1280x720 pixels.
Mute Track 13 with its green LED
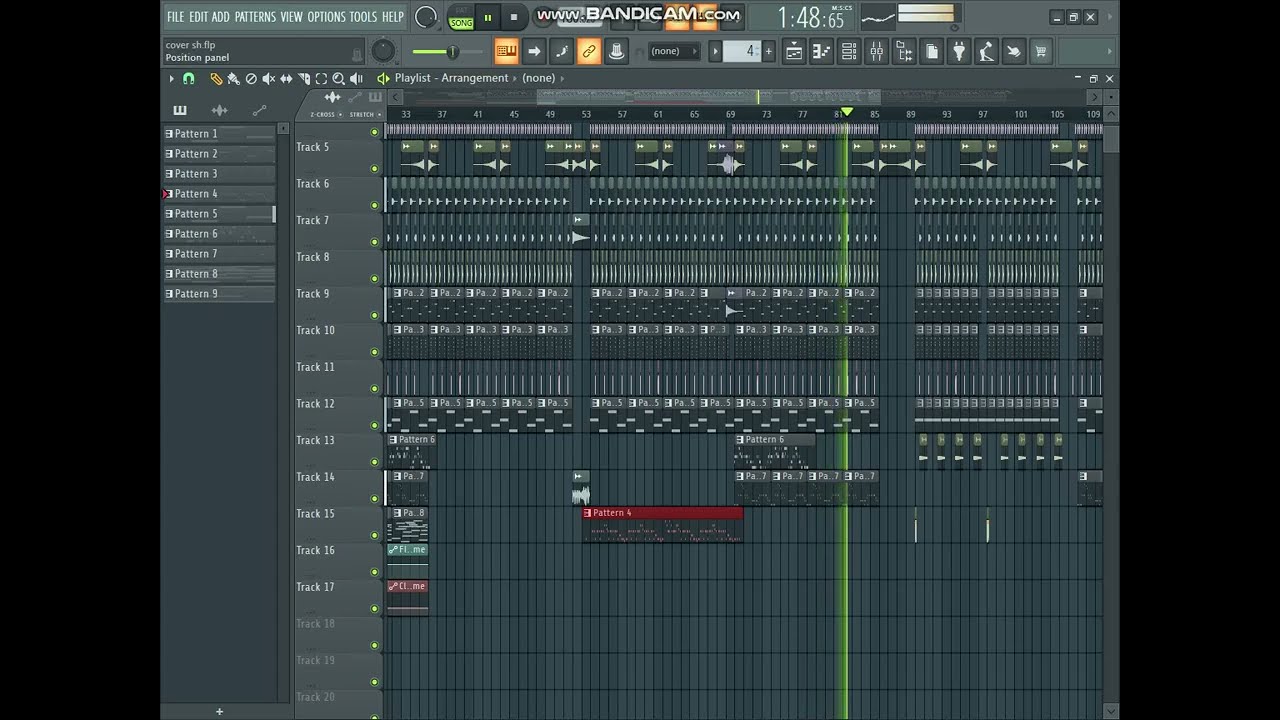tap(375, 462)
